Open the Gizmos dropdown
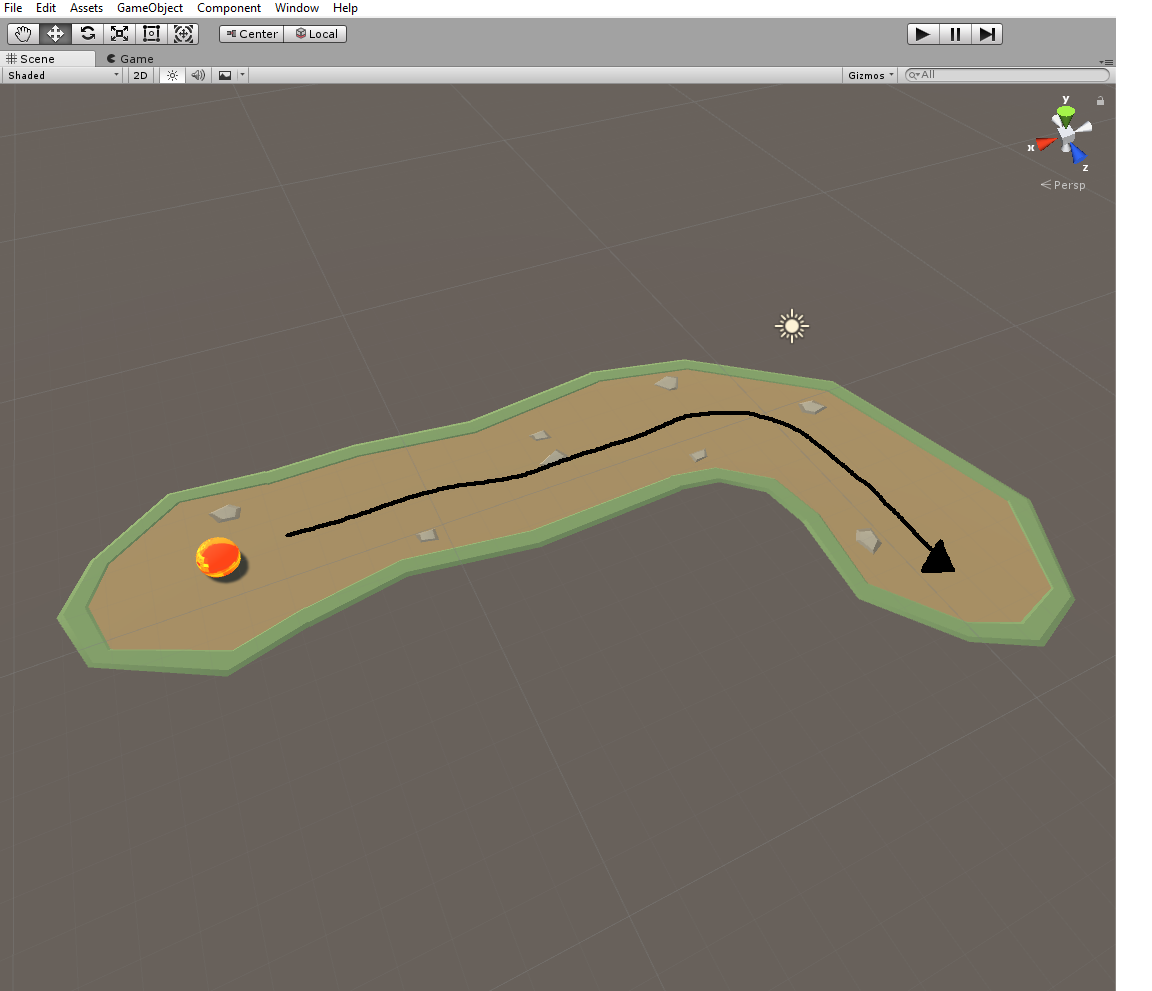Screen dimensions: 1152x991 868,75
